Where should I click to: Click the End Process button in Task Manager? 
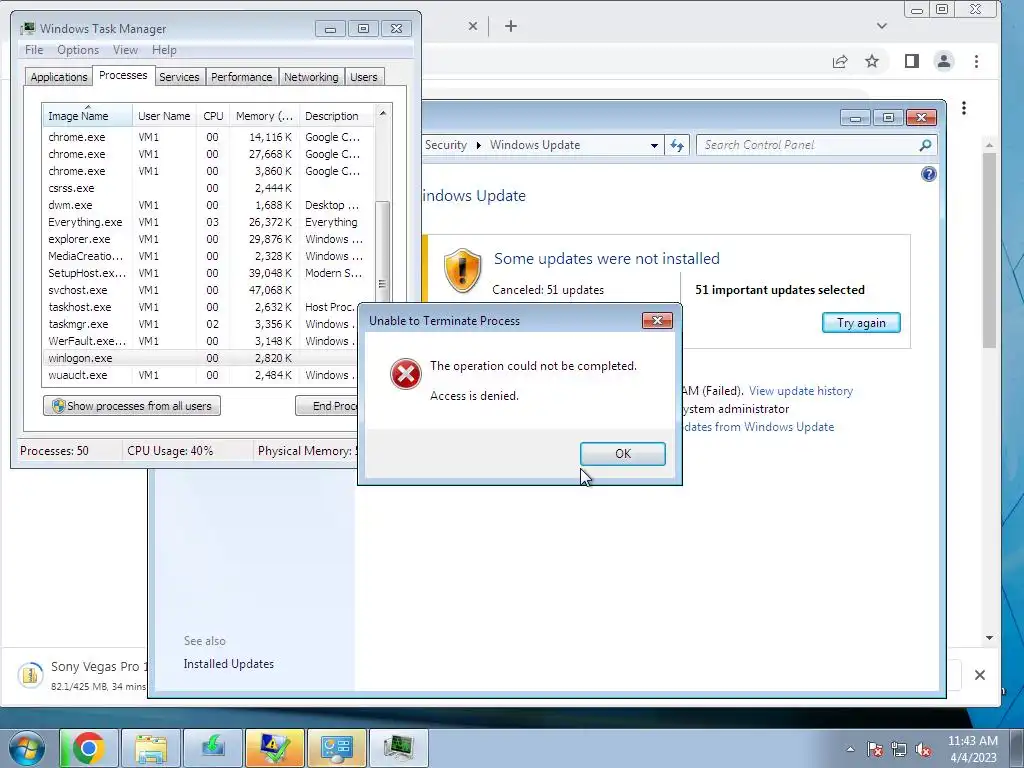pos(327,406)
